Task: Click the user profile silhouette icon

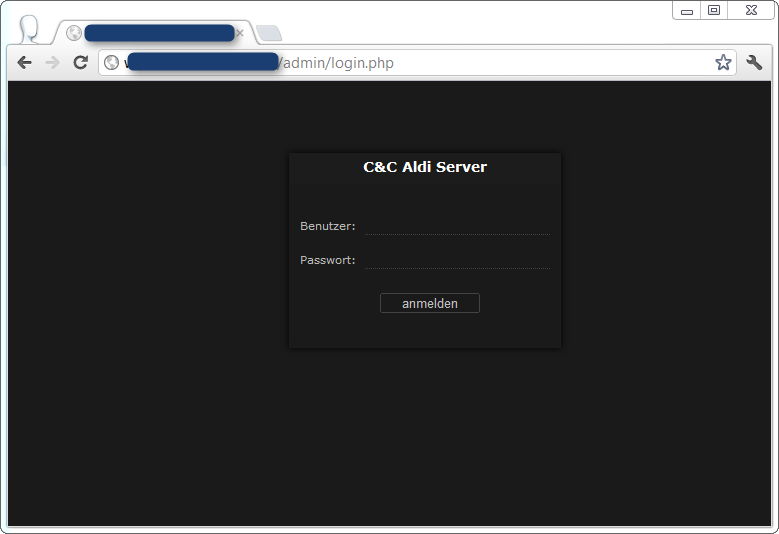Action: tap(29, 29)
